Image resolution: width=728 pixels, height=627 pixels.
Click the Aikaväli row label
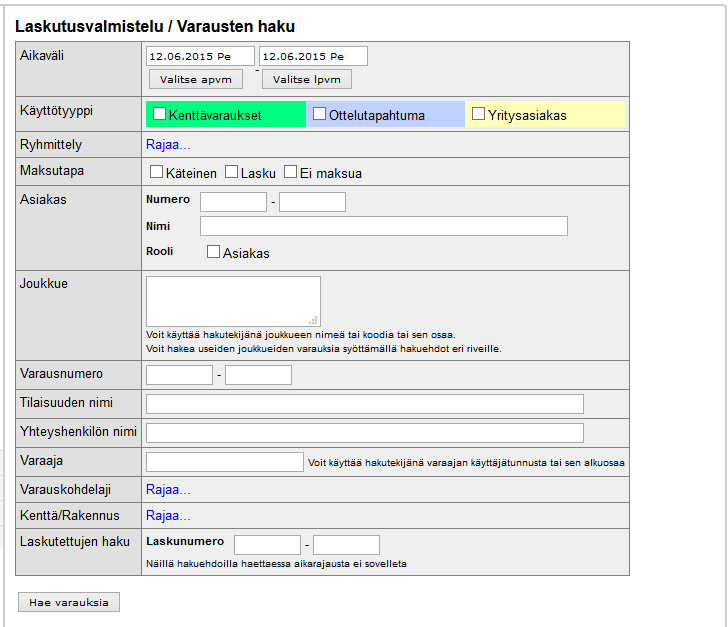tap(42, 56)
